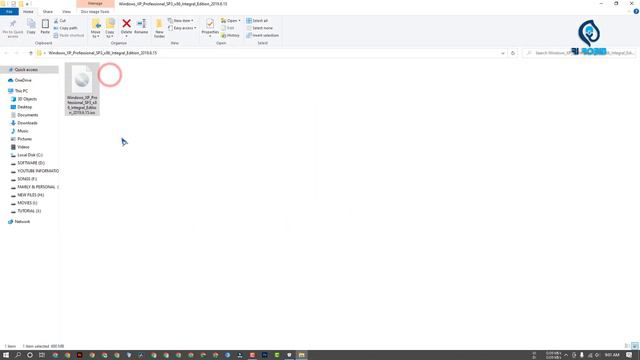Image resolution: width=640 pixels, height=360 pixels.
Task: Open 3D Objects folder in sidebar
Action: pos(27,99)
